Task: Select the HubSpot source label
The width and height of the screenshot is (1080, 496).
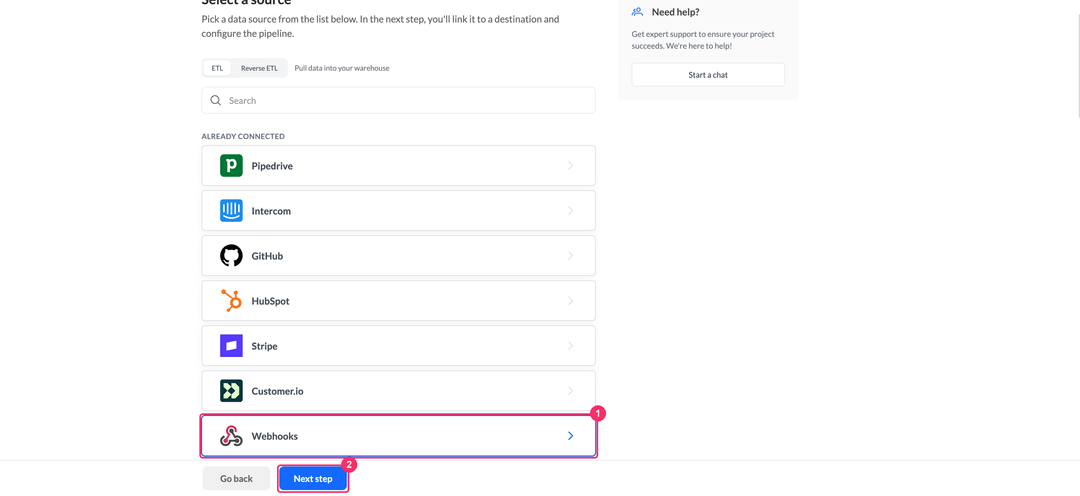Action: tap(271, 301)
